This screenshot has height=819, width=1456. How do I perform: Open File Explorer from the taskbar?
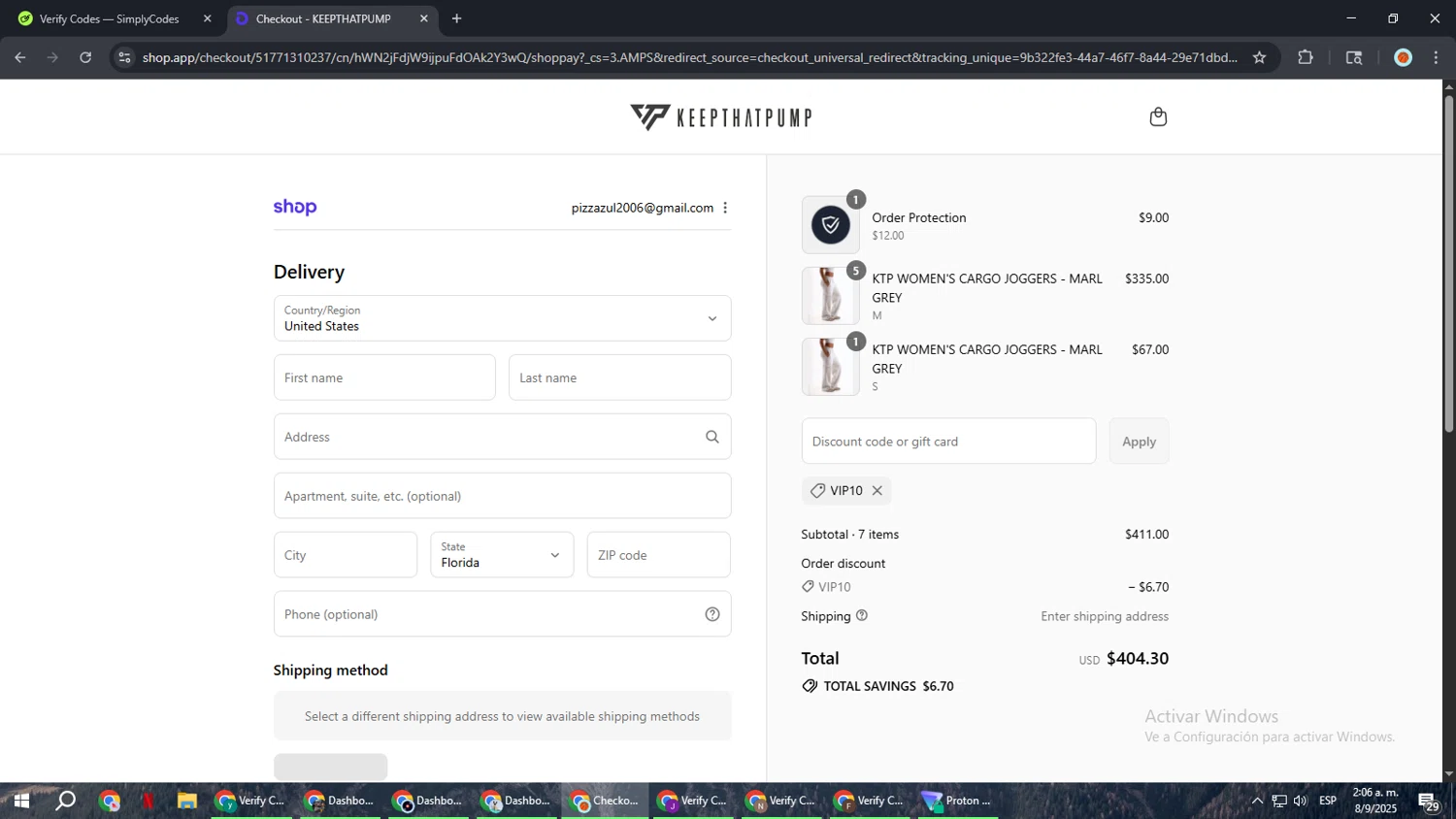point(187,801)
